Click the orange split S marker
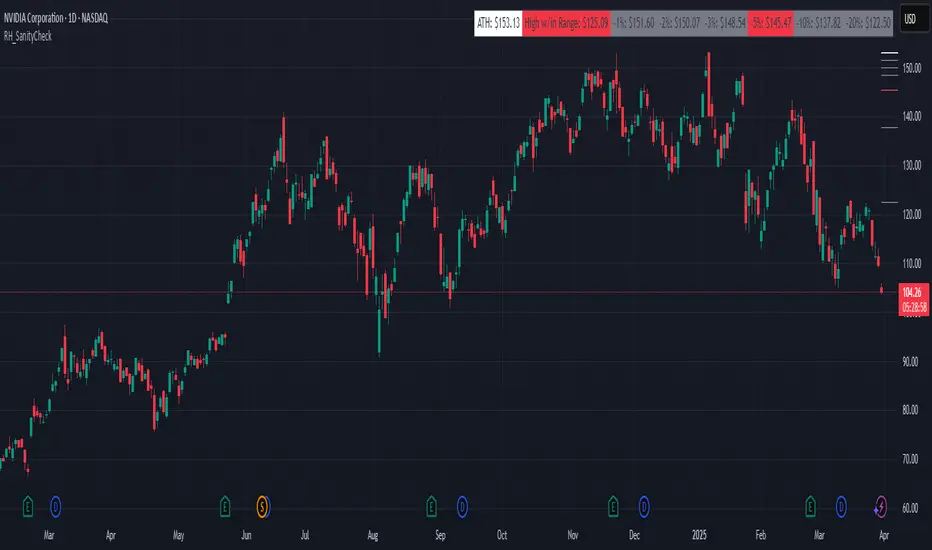Screen dimensions: 932x550 point(263,507)
